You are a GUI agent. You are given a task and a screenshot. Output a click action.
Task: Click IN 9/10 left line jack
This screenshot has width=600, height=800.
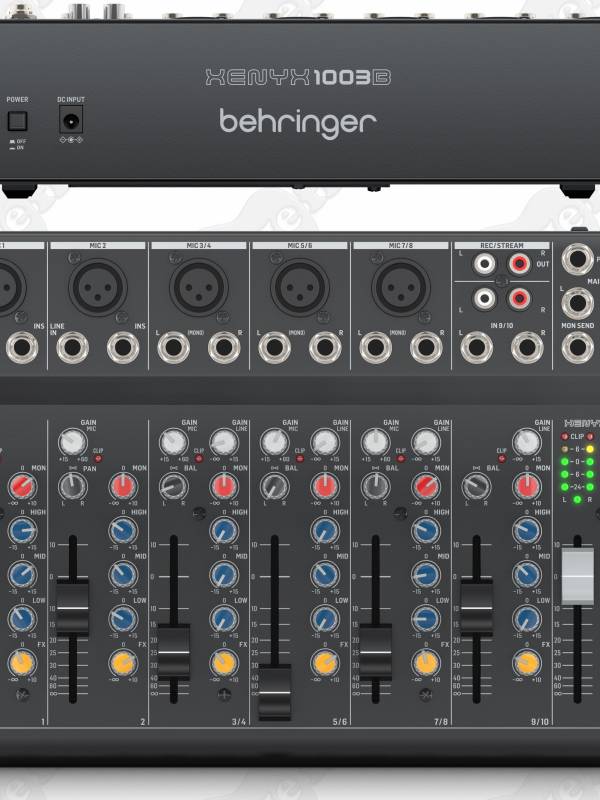(477, 347)
